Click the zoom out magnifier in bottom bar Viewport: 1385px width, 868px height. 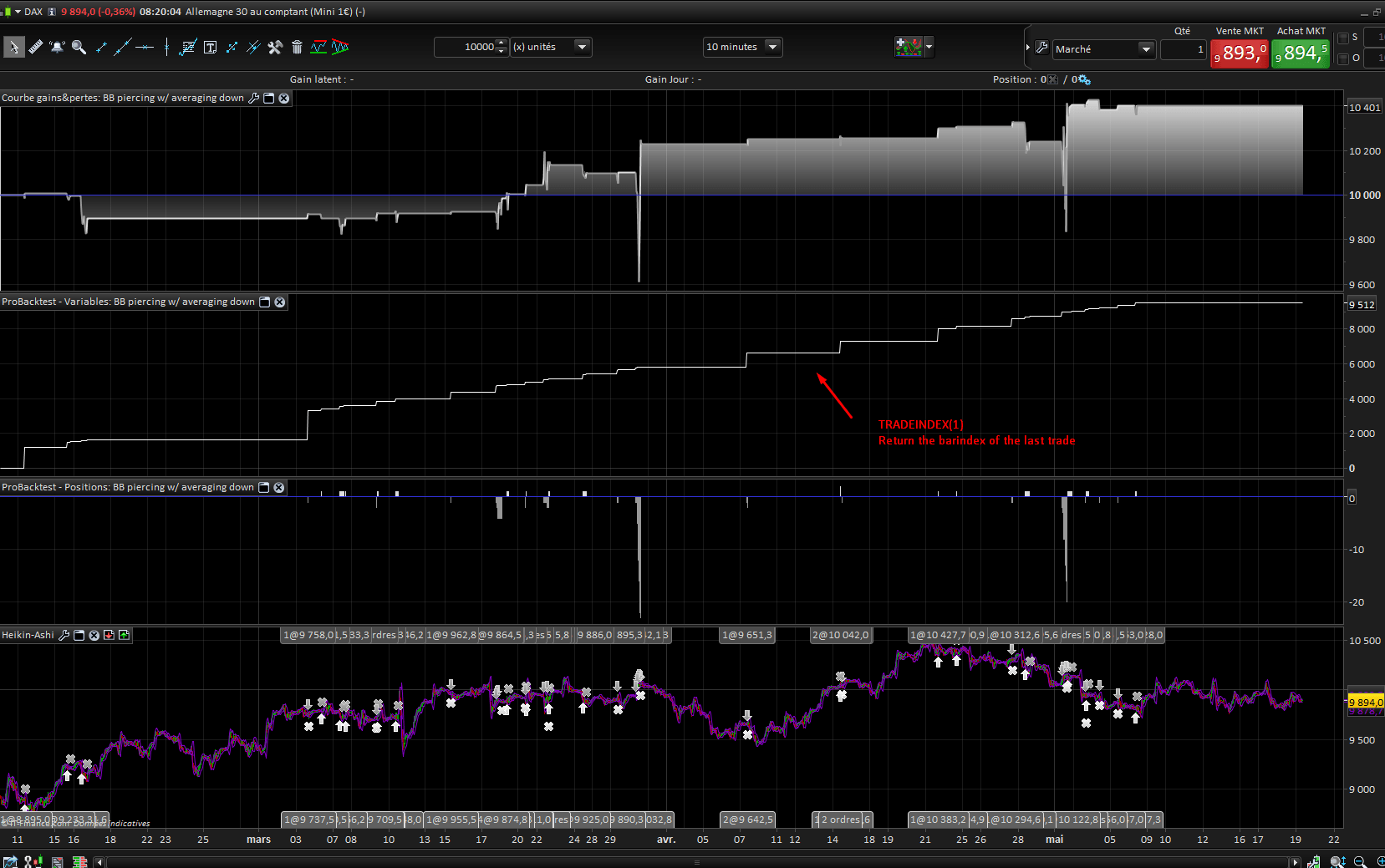tap(1360, 861)
